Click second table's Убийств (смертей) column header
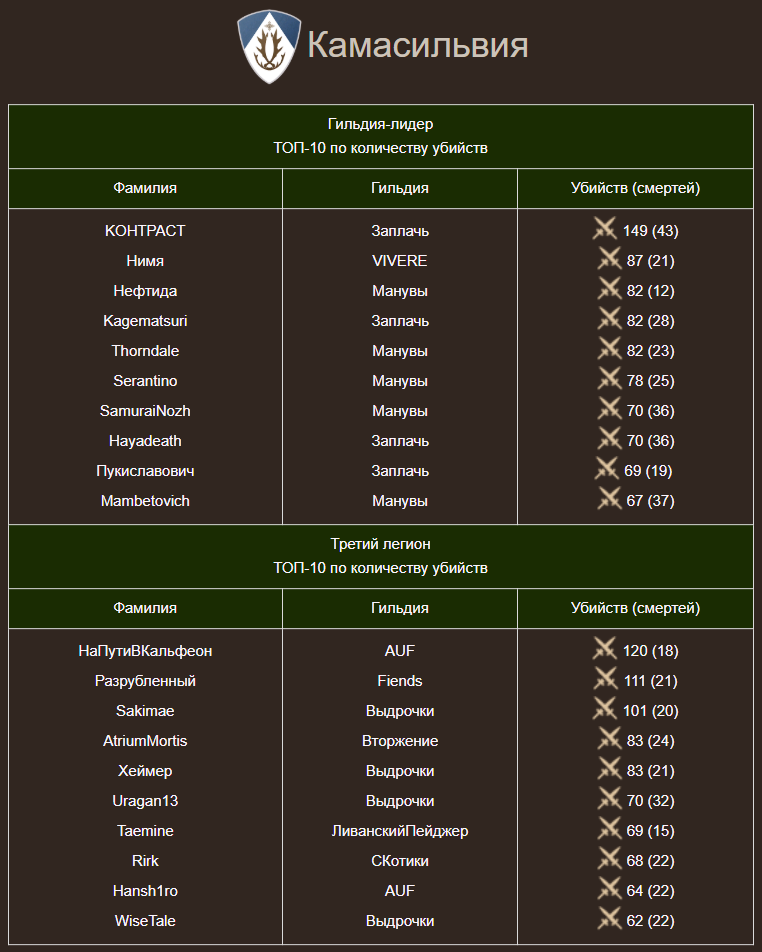 click(635, 608)
